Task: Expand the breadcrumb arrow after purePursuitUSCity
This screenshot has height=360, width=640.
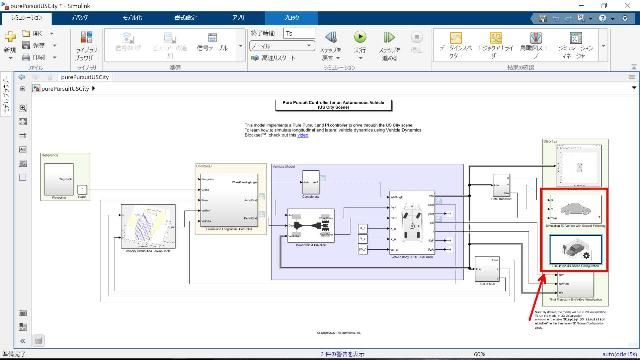Action: point(93,88)
